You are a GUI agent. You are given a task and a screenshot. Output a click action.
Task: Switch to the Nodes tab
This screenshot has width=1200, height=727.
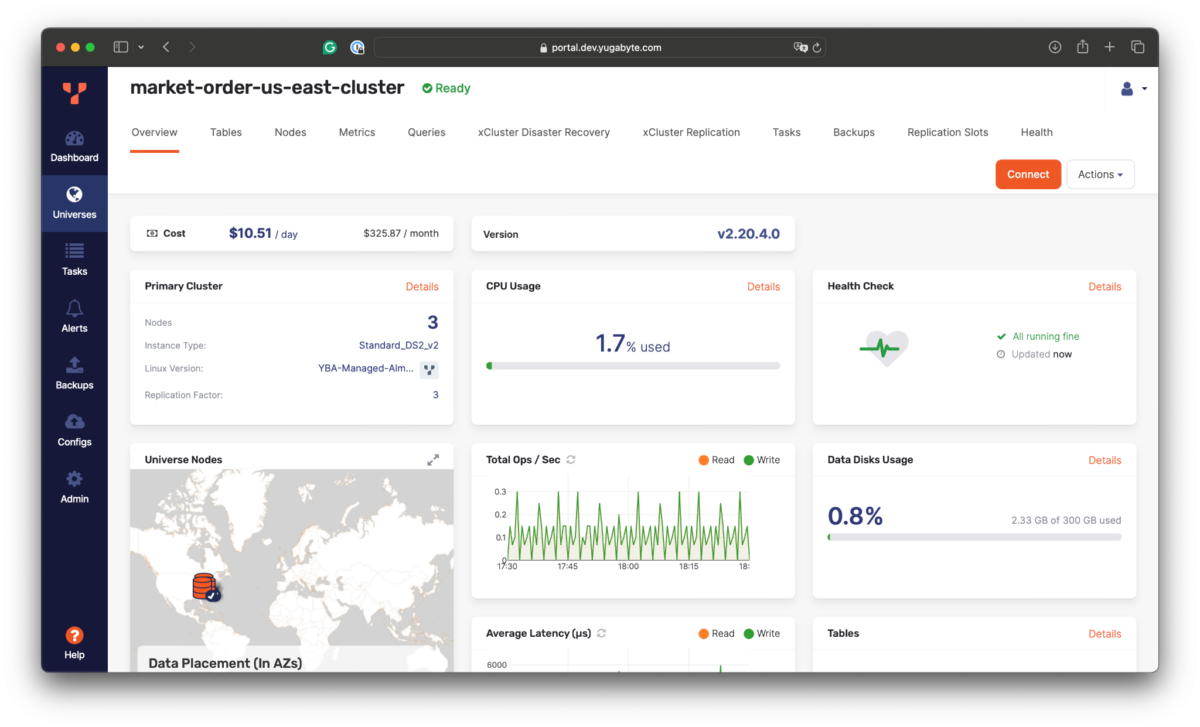point(290,132)
